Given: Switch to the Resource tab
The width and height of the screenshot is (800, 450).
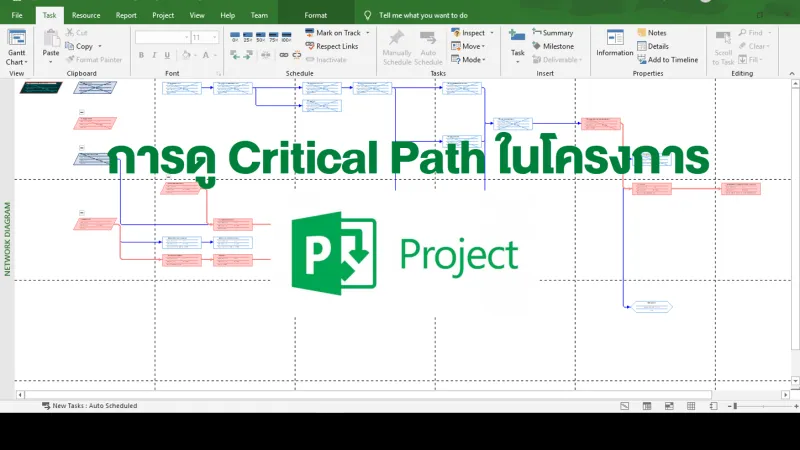Looking at the screenshot, I should coord(86,15).
